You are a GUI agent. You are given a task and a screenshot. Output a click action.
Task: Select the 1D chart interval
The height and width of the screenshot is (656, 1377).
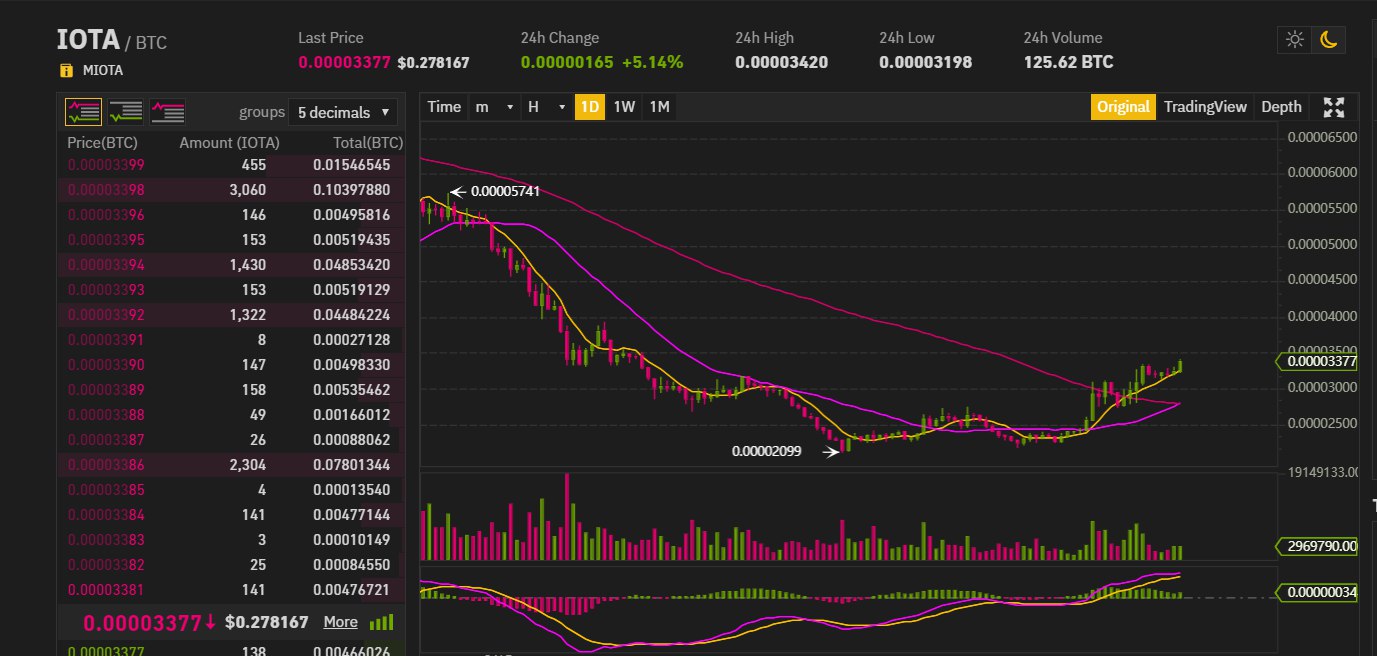[591, 107]
